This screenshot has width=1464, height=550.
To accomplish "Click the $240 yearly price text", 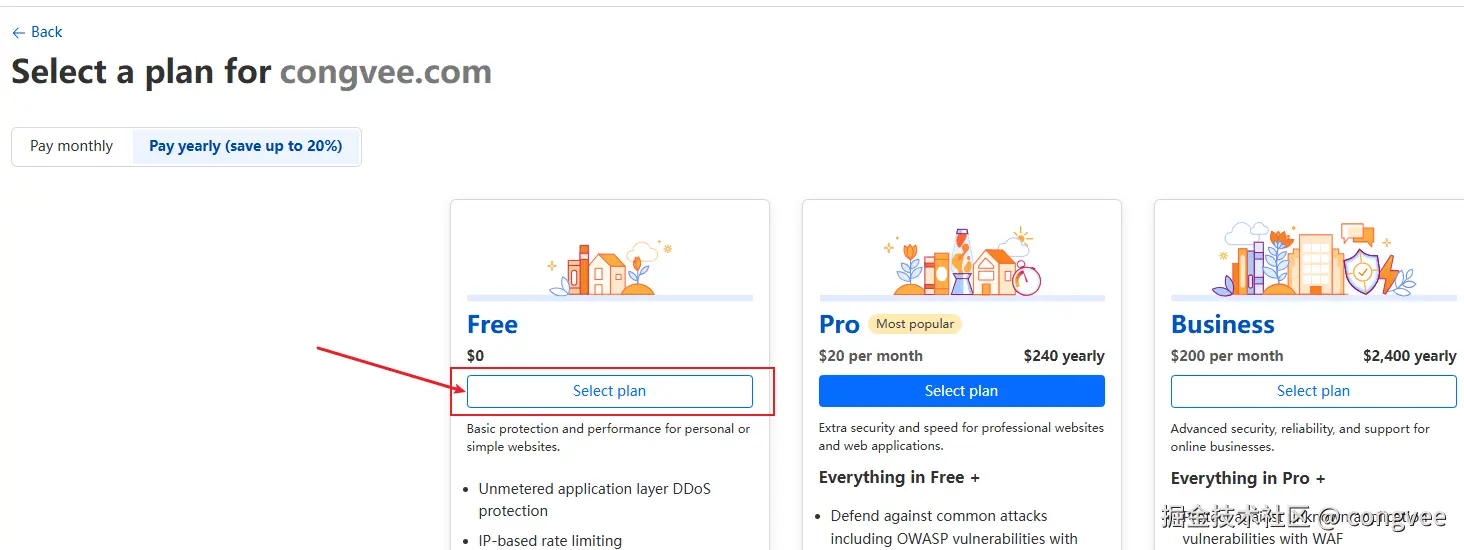I will coord(1063,356).
